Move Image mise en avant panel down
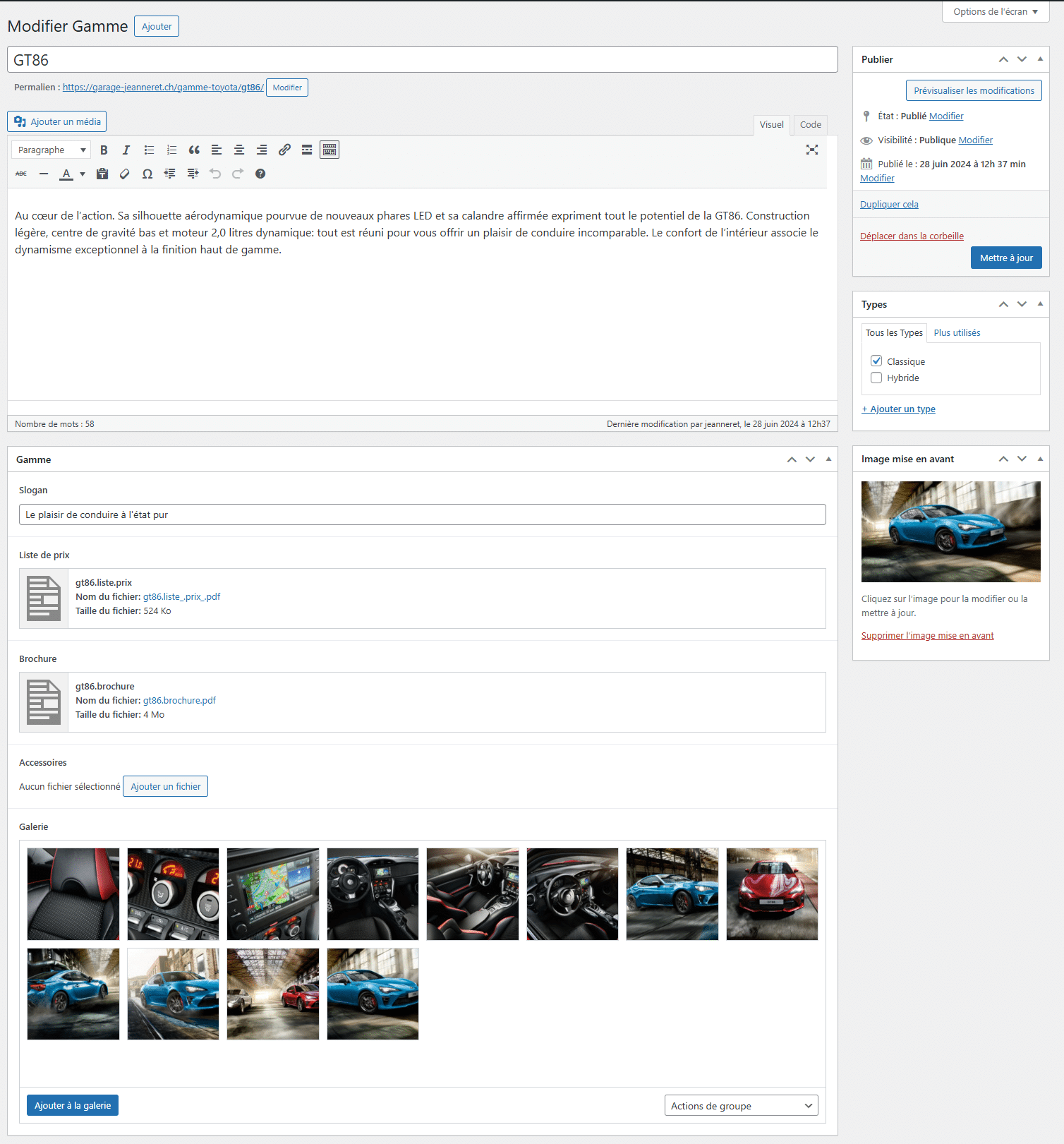The height and width of the screenshot is (1144, 1064). click(1022, 459)
